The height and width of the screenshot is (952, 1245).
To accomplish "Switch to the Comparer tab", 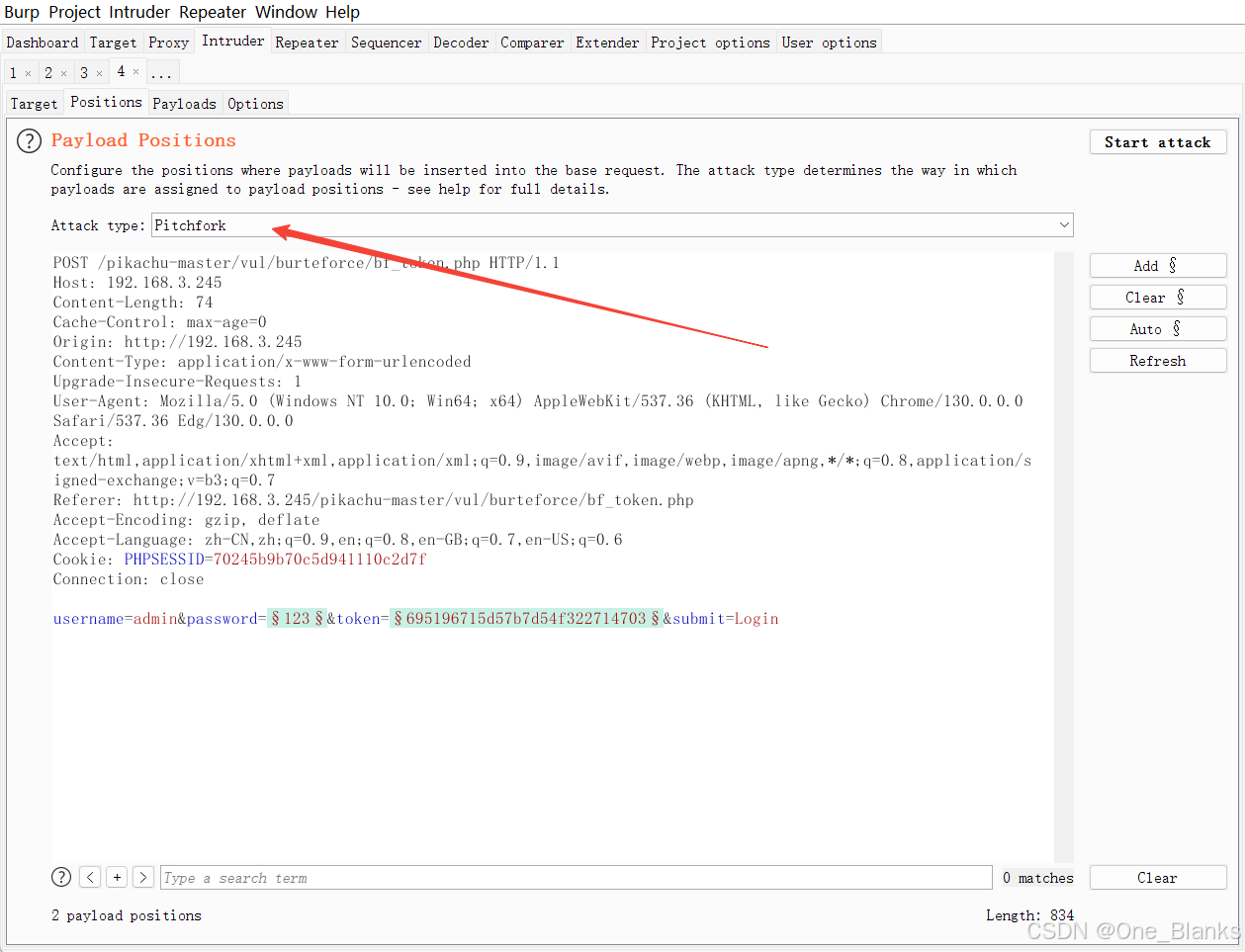I will pyautogui.click(x=532, y=43).
